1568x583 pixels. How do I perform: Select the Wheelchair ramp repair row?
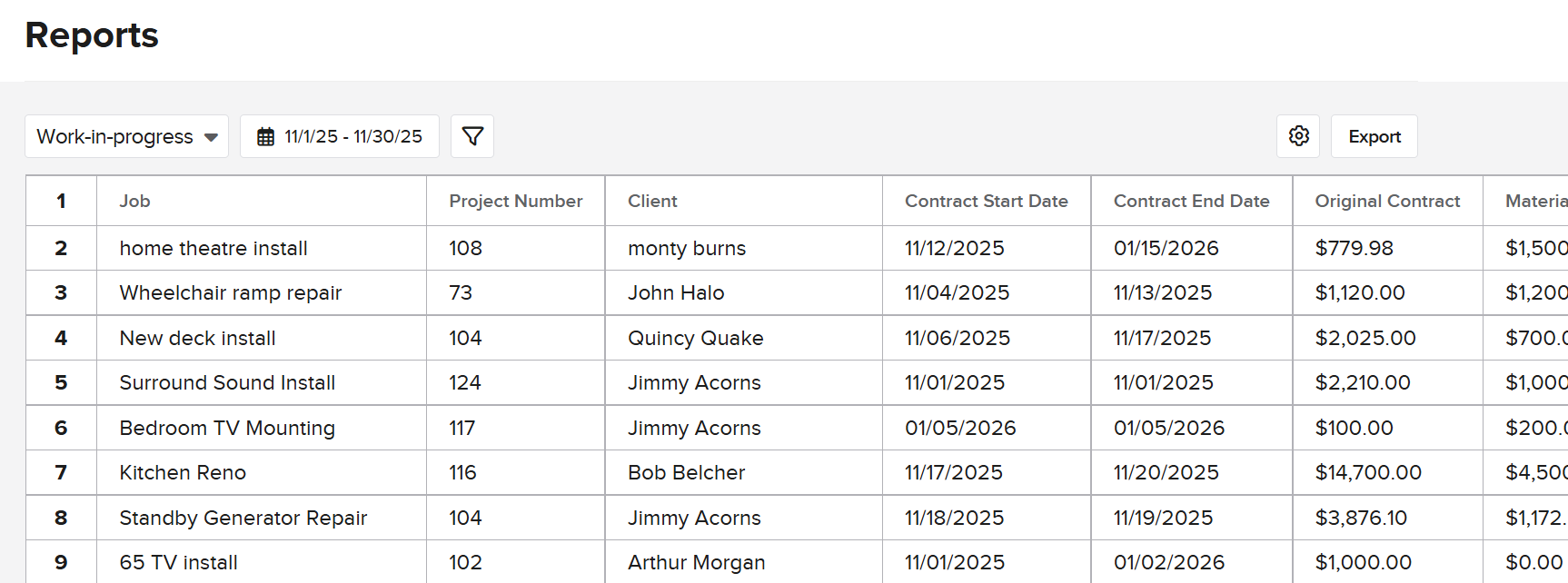[230, 292]
